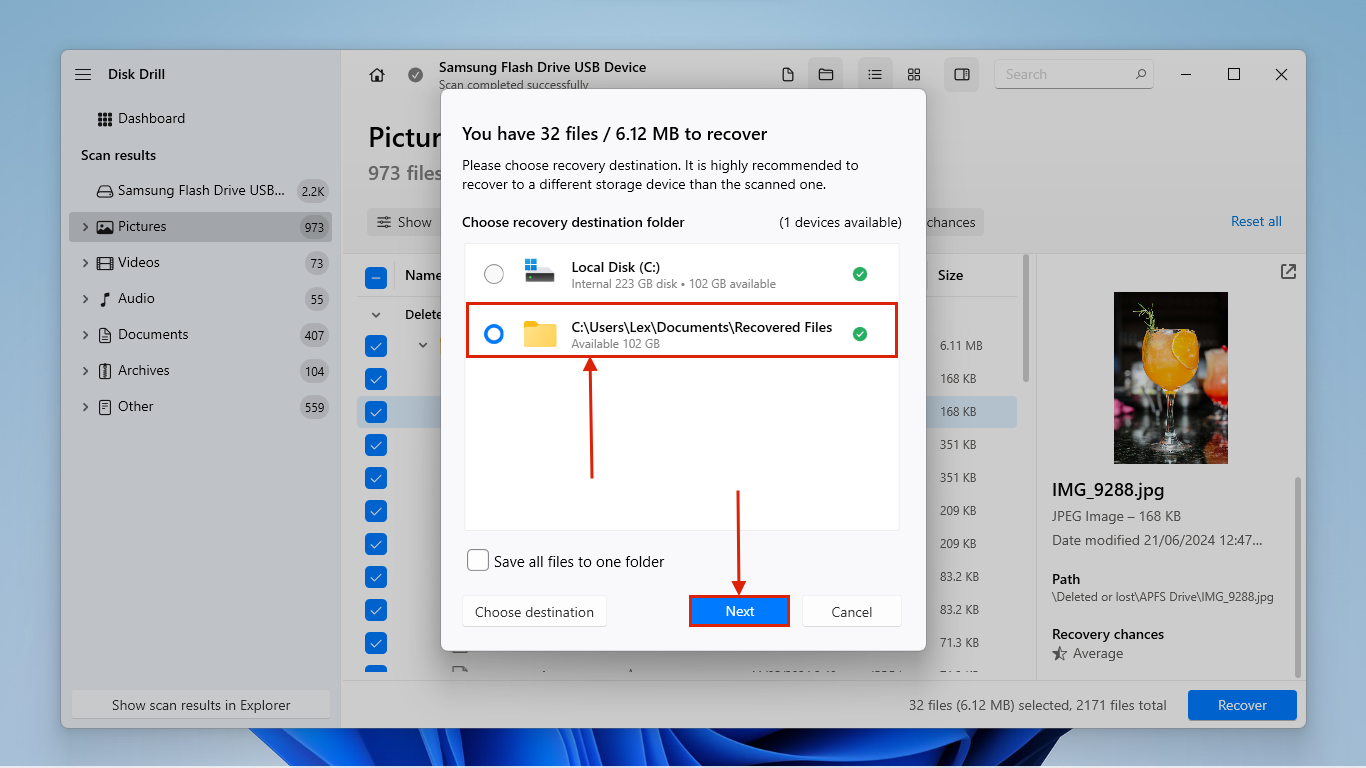
Task: Switch to file view icon
Action: coord(788,75)
